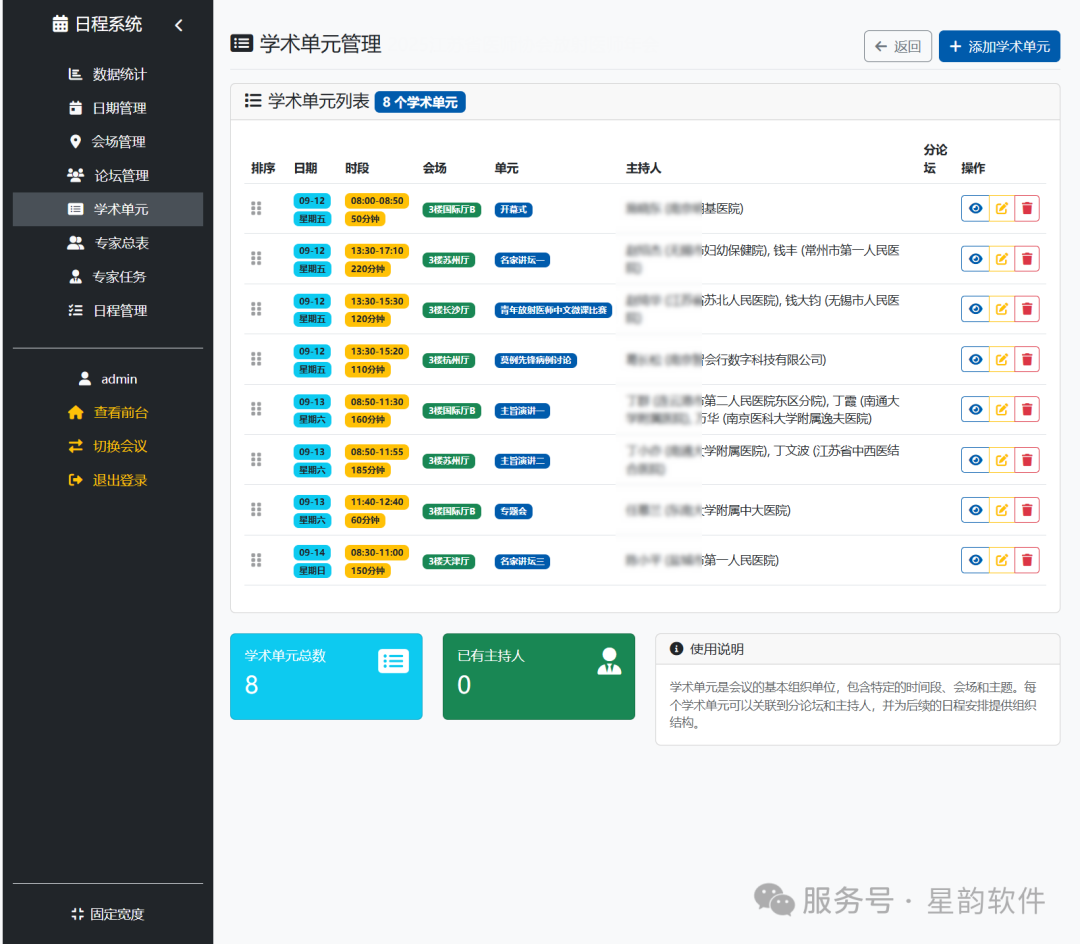Click the 使用说明 info icon
Screen dimensions: 1080x944
[x=676, y=649]
